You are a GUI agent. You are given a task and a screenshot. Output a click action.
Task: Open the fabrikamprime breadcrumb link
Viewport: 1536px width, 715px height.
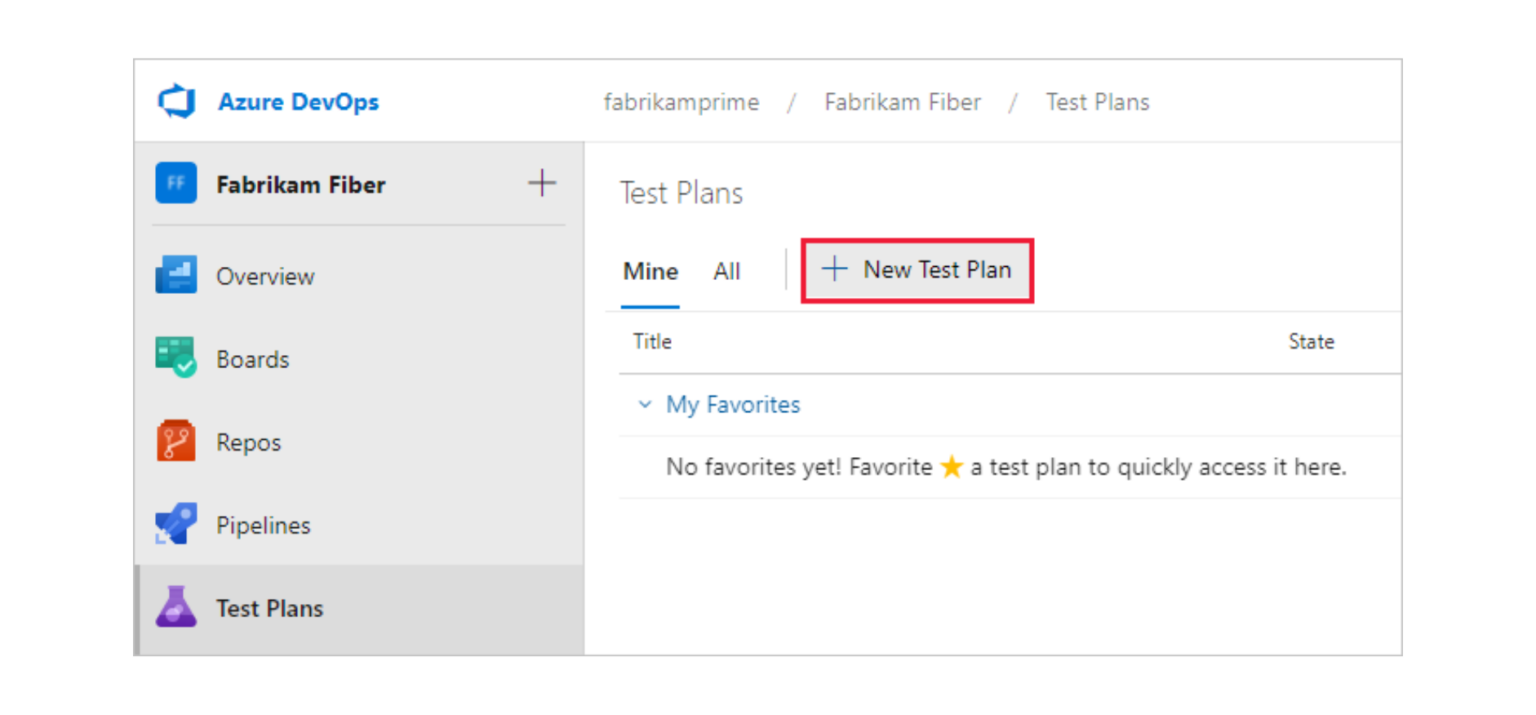click(x=681, y=101)
